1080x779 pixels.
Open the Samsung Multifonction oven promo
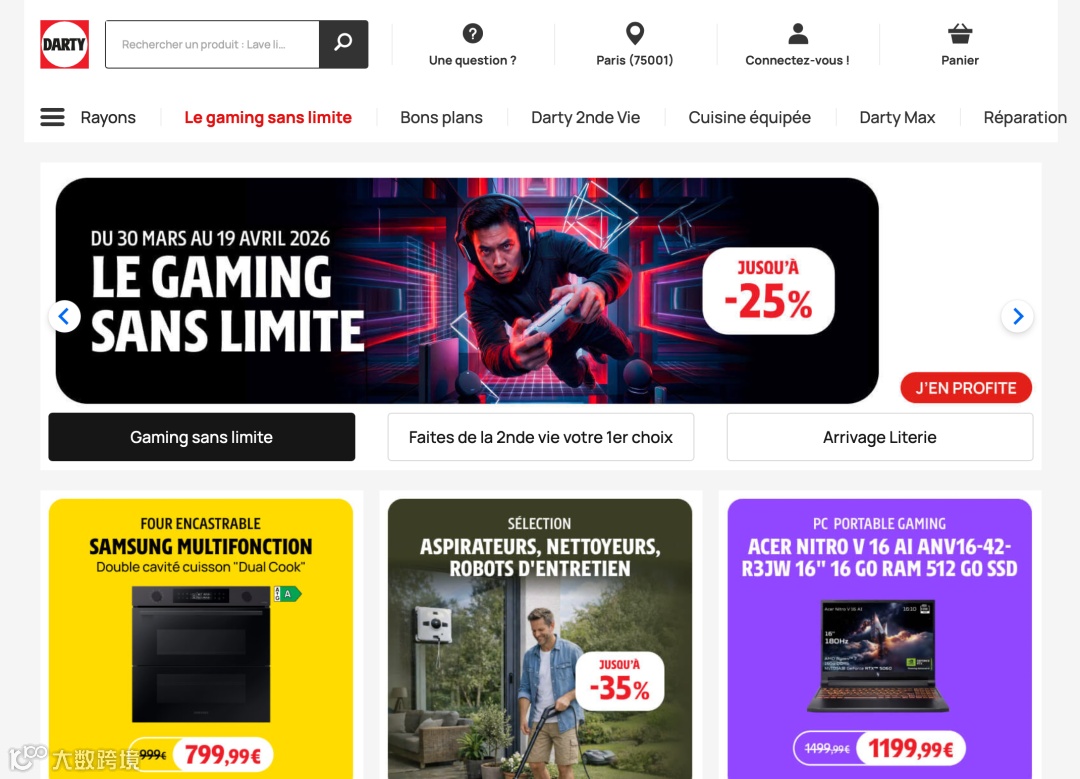pos(201,638)
